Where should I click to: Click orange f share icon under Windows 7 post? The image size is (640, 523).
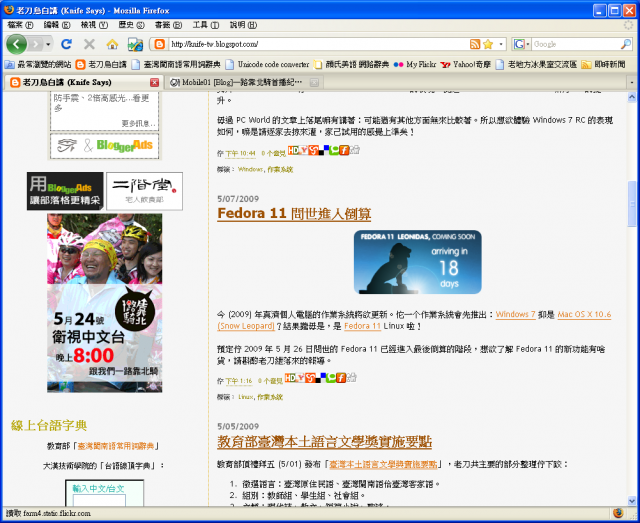344,150
